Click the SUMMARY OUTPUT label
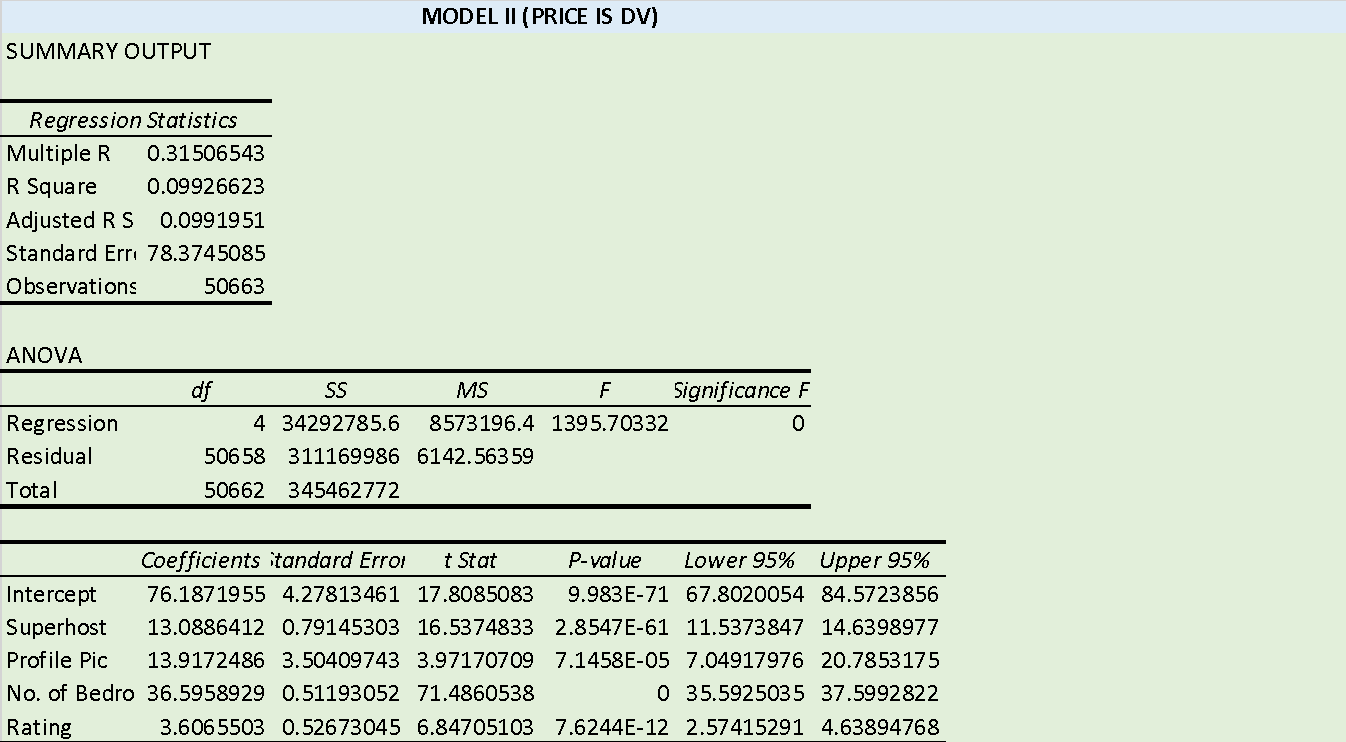Viewport: 1346px width, 742px height. tap(108, 52)
